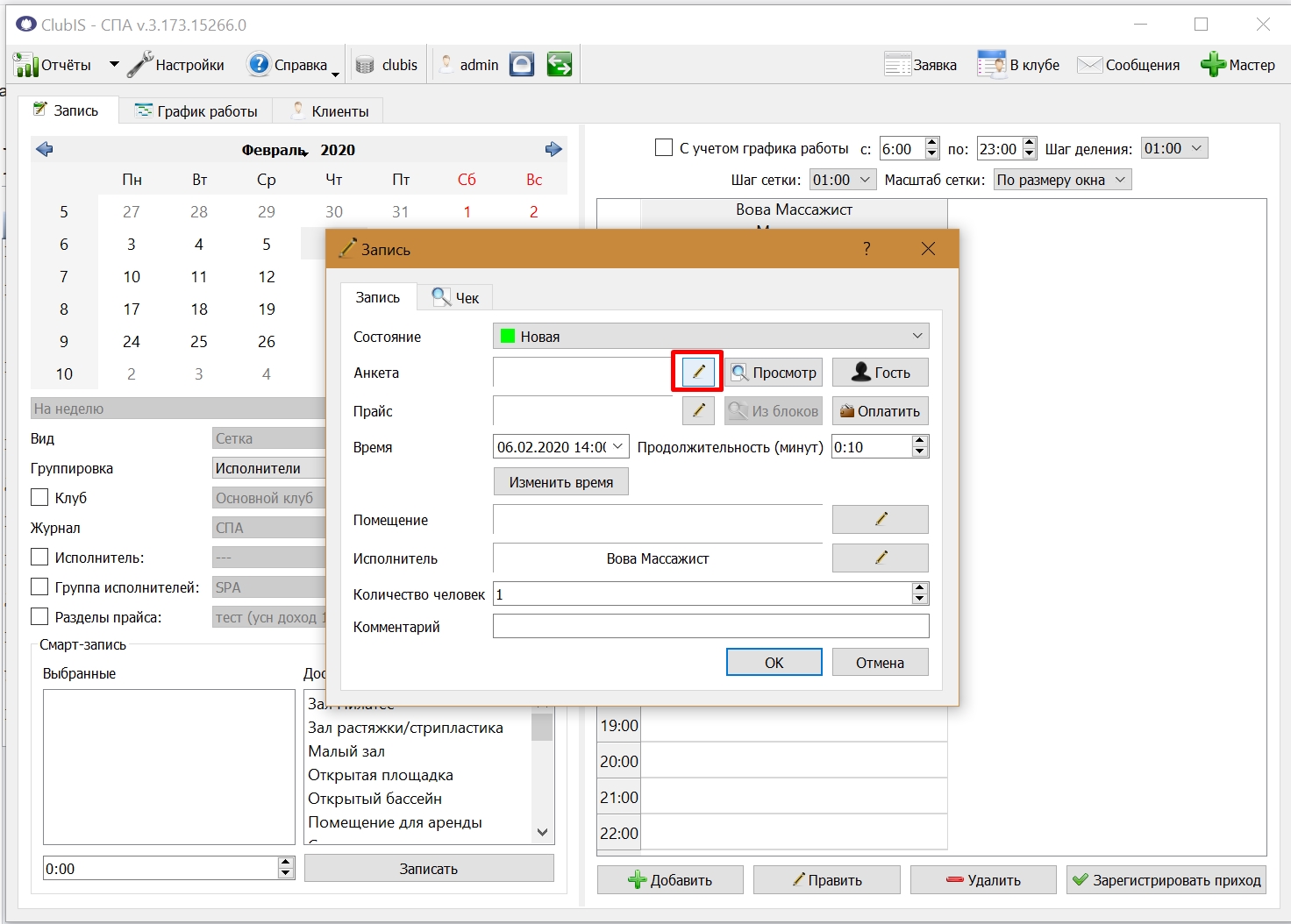
Task: Click the Комментарий text field
Action: pyautogui.click(x=711, y=626)
